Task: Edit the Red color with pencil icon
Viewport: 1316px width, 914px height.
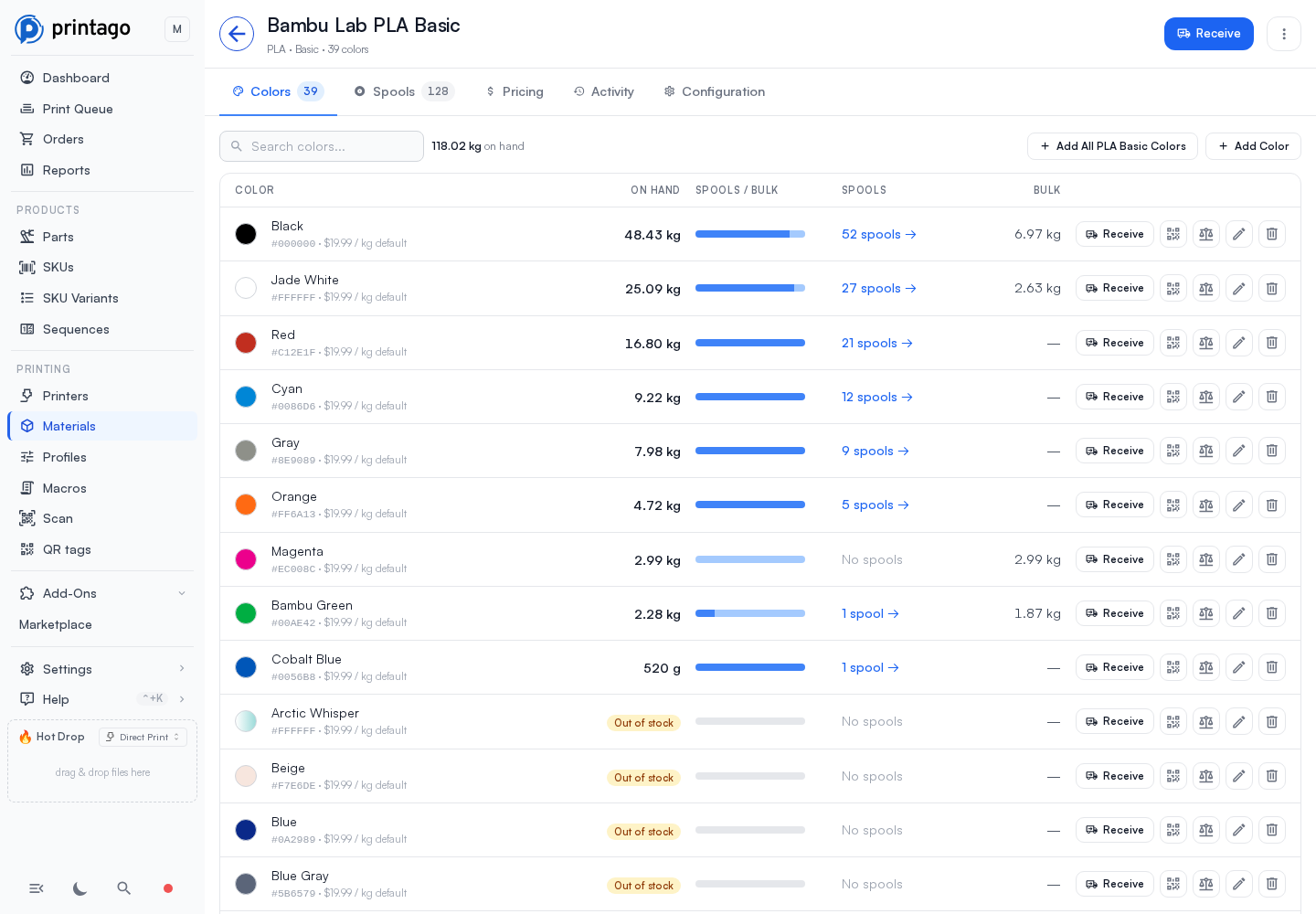Action: pyautogui.click(x=1239, y=343)
